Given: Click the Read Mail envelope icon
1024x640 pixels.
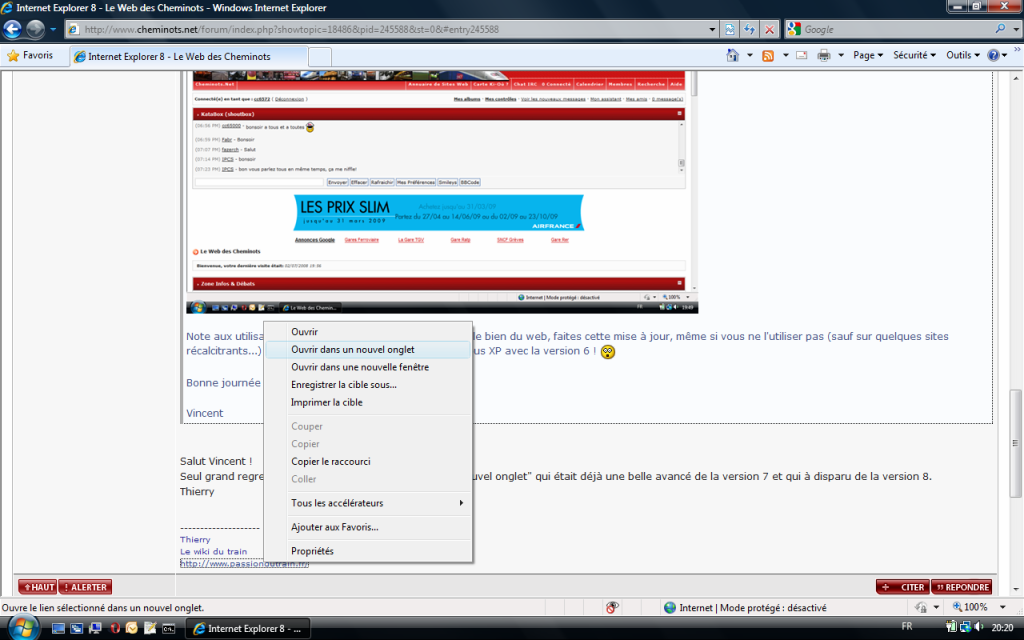Looking at the screenshot, I should pyautogui.click(x=802, y=56).
